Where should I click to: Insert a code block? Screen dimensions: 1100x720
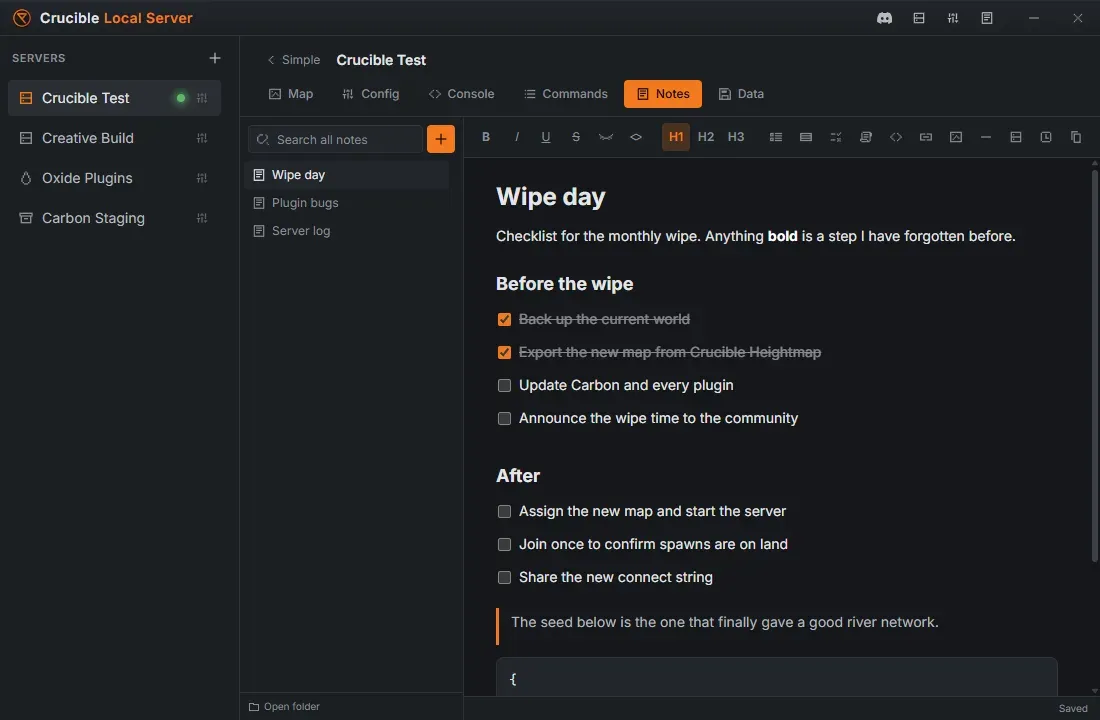(896, 137)
